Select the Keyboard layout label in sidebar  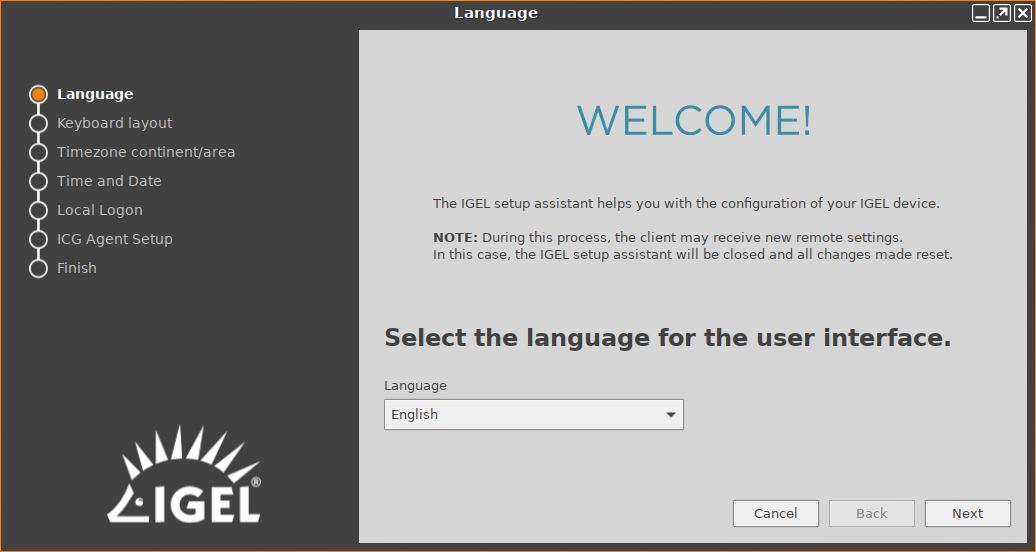114,123
